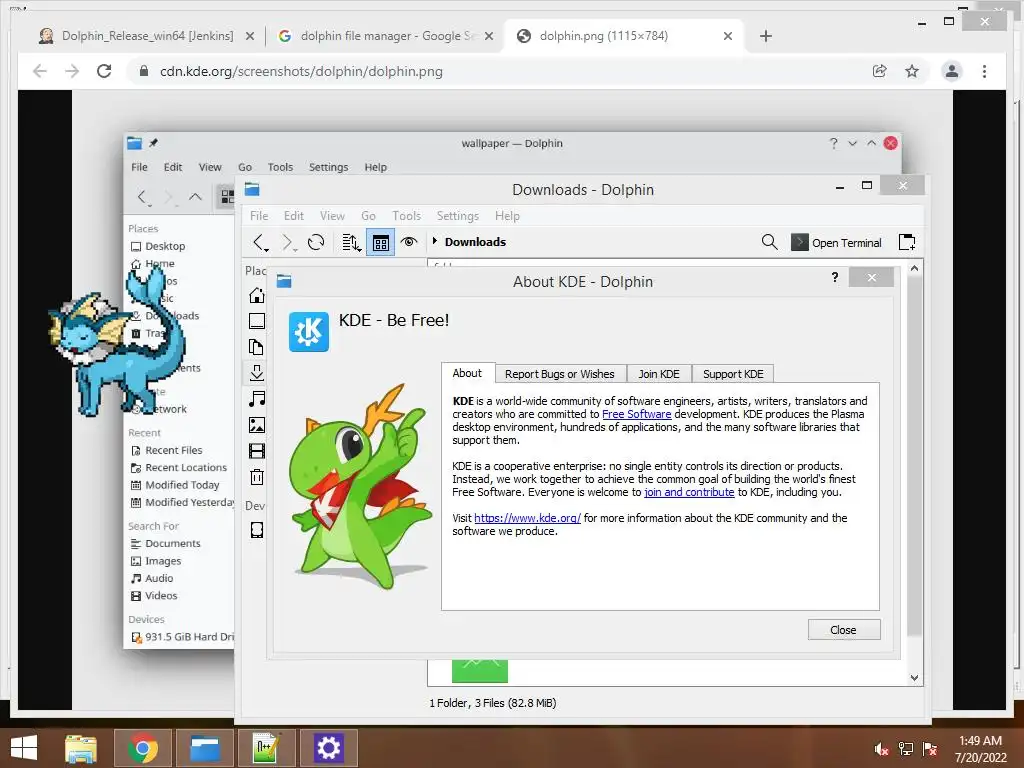1024x768 pixels.
Task: Select the Music note icon in Places panel
Action: (x=257, y=398)
